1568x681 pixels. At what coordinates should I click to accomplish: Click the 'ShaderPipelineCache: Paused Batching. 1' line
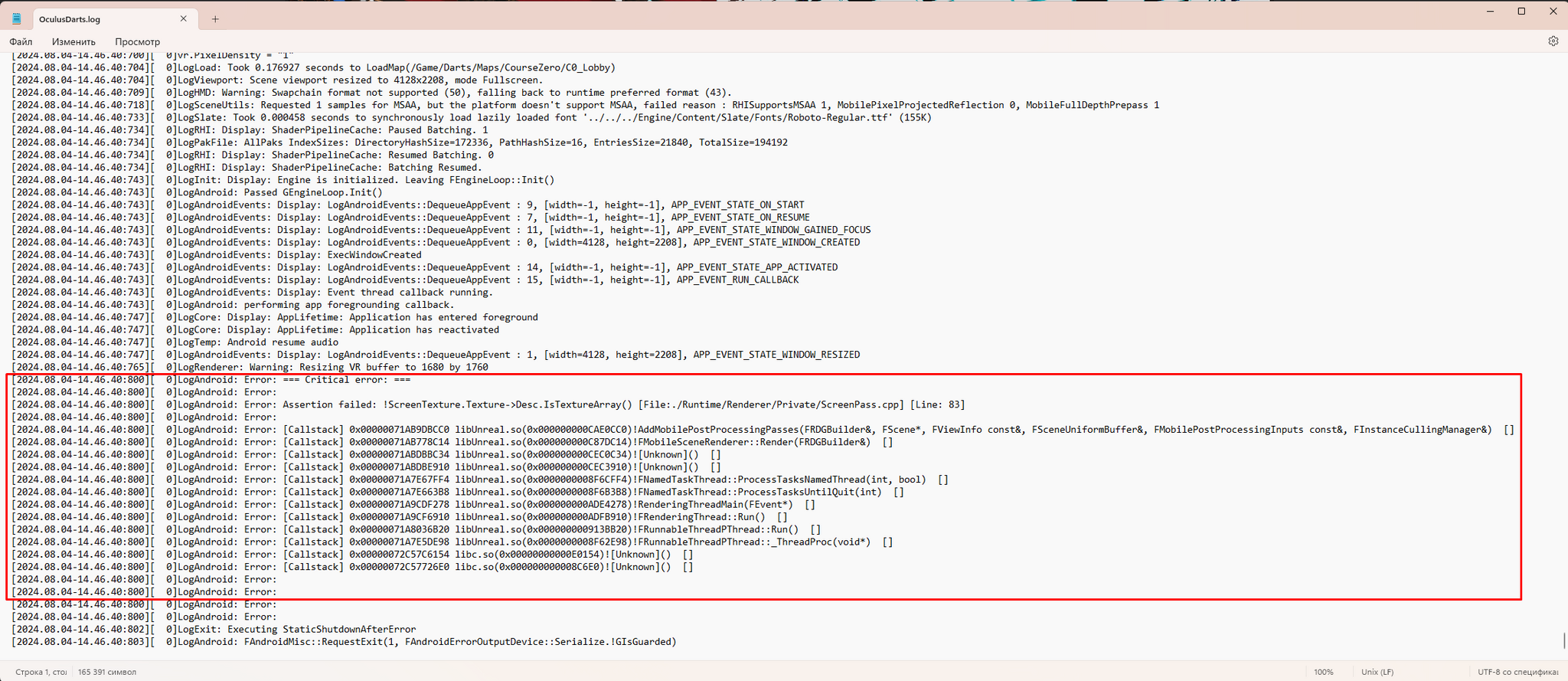(x=250, y=130)
